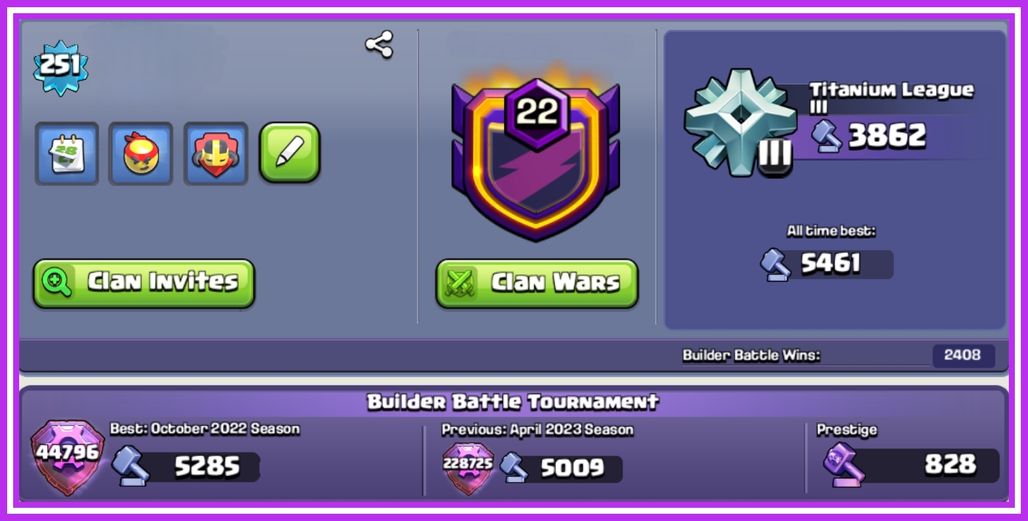Tap the Prestige 828 hammer icon
The height and width of the screenshot is (521, 1028).
click(x=844, y=464)
